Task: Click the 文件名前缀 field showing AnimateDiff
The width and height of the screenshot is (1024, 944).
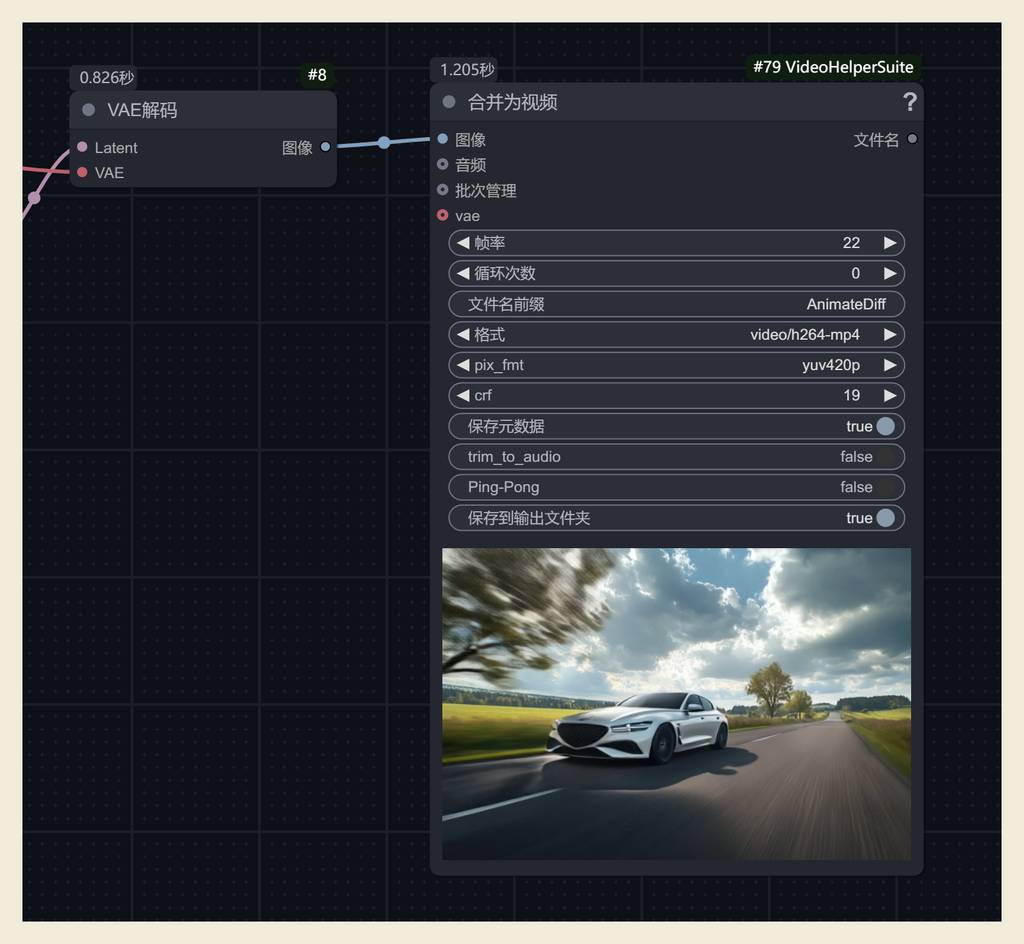Action: tap(676, 304)
